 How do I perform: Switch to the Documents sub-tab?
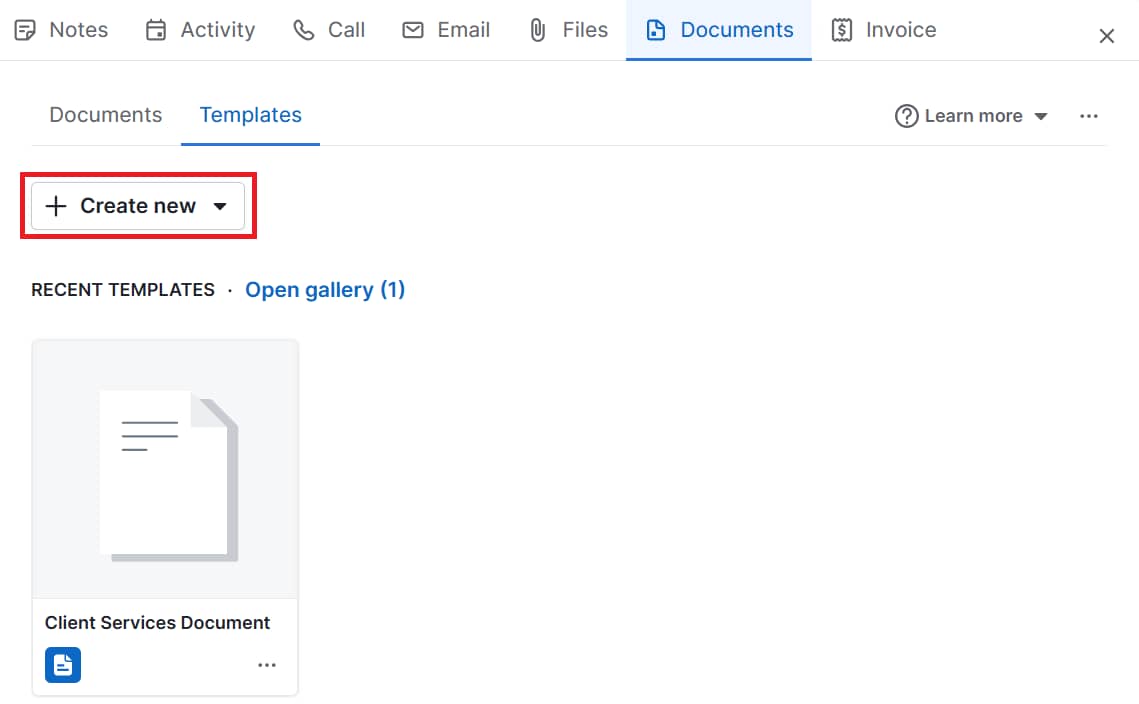105,115
